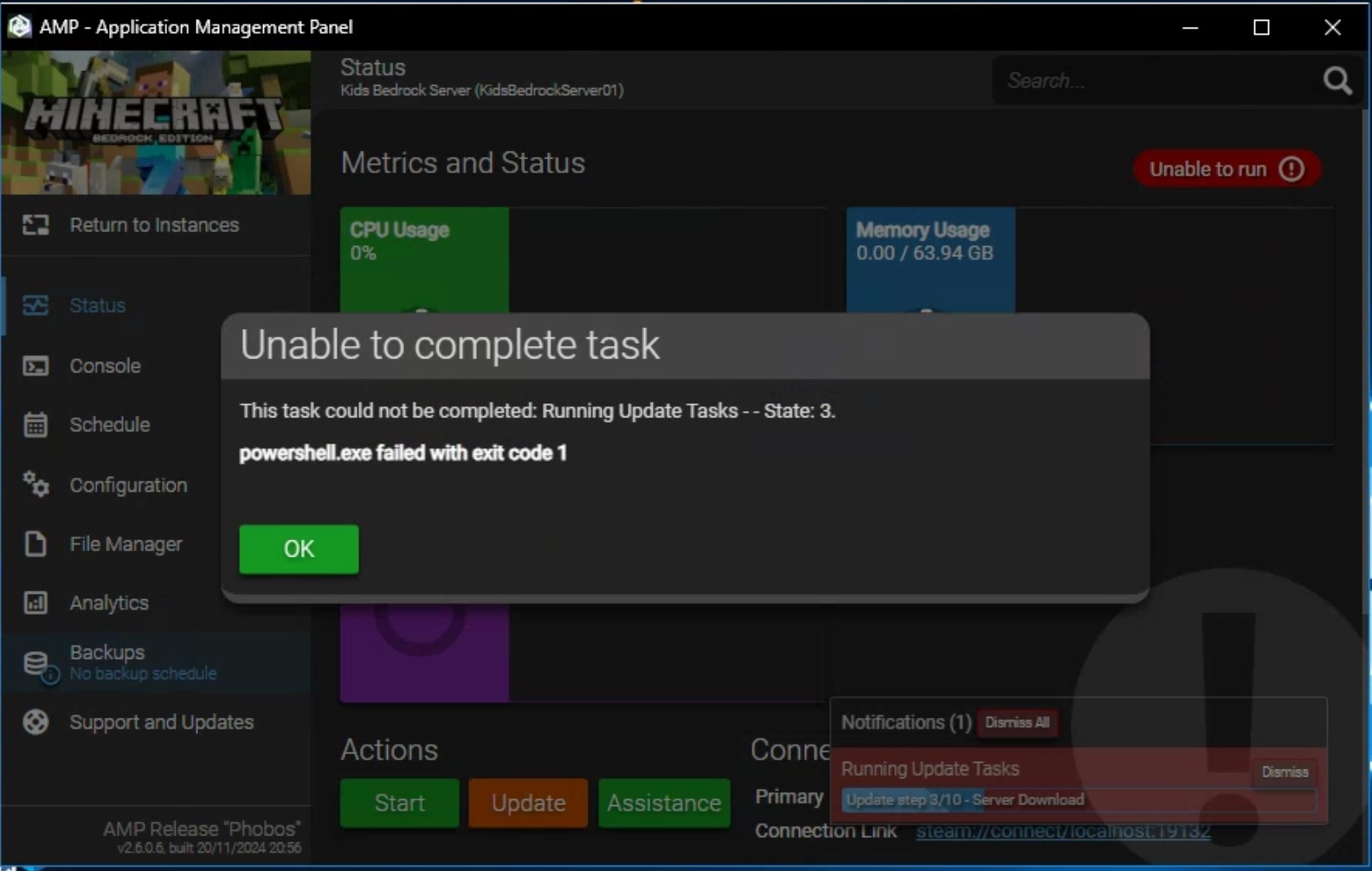The width and height of the screenshot is (1372, 871).
Task: Select Return to Instances label
Action: [154, 225]
